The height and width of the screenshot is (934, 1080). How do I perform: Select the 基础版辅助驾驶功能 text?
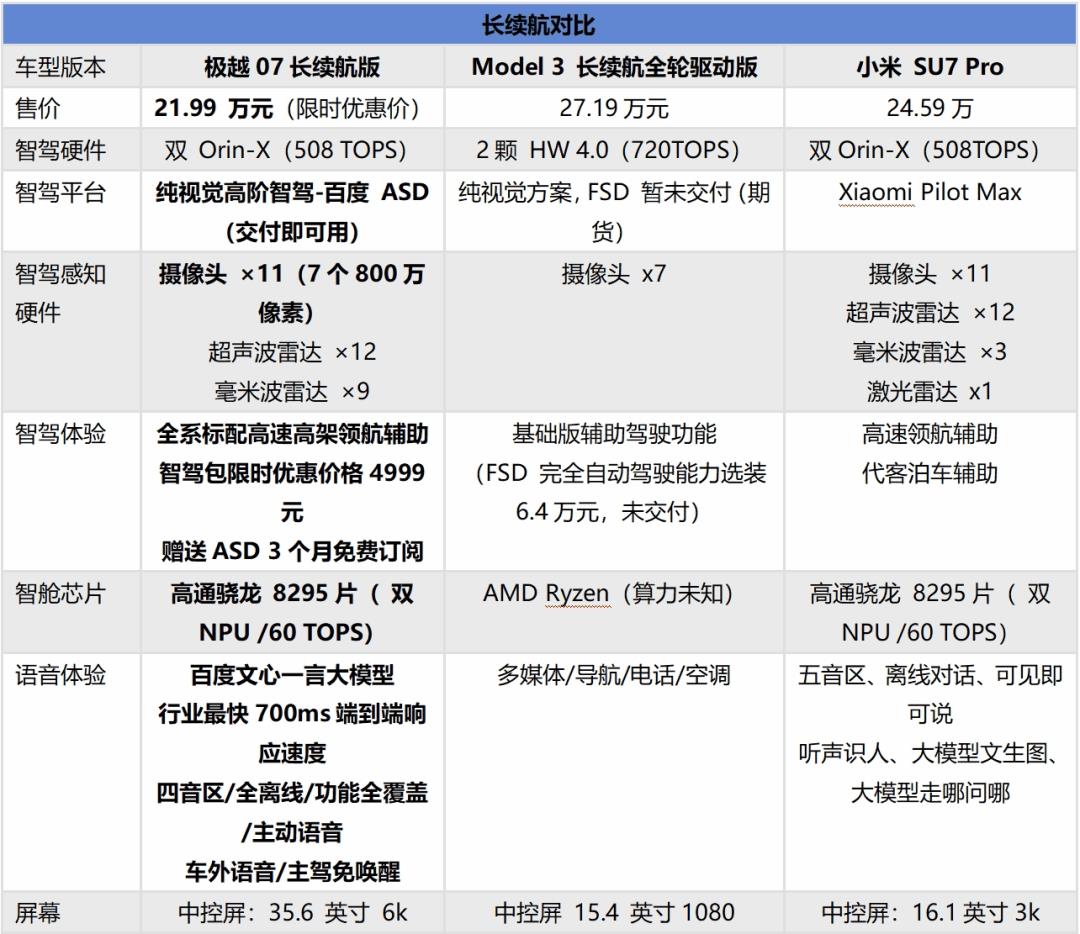(614, 434)
